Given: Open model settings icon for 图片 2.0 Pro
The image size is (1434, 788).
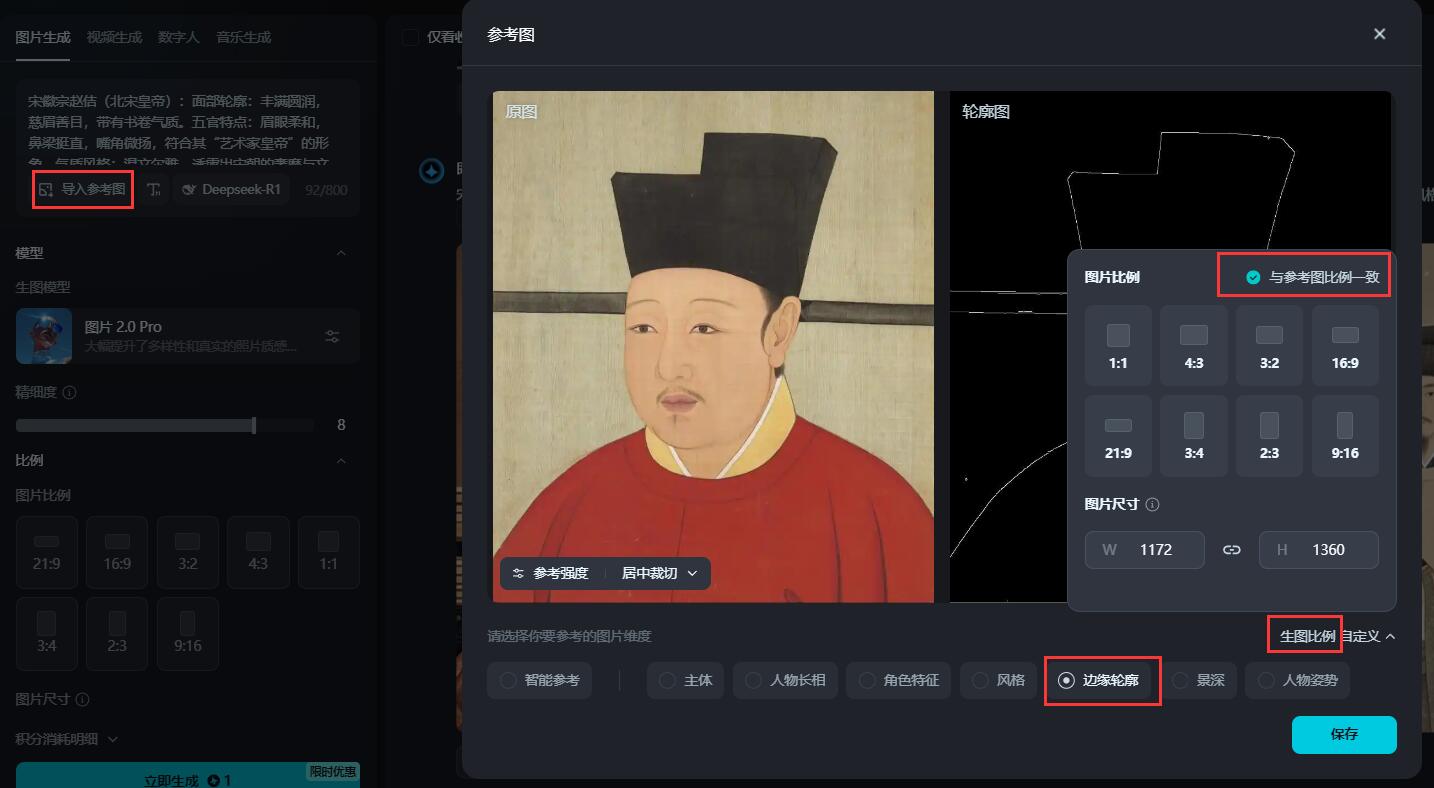Looking at the screenshot, I should pyautogui.click(x=333, y=336).
